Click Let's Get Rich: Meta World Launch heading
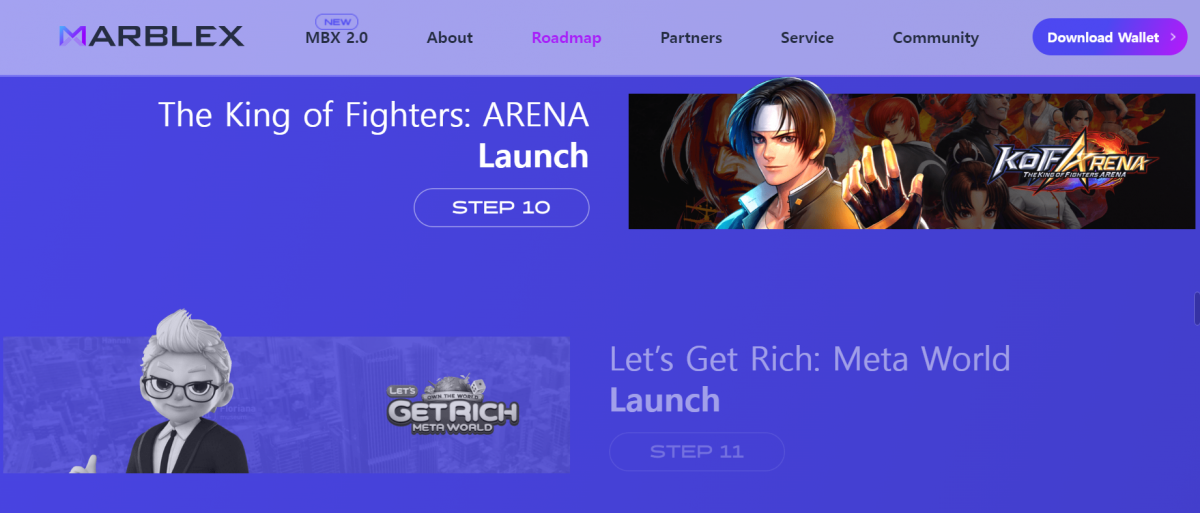The height and width of the screenshot is (513, 1200). [810, 379]
